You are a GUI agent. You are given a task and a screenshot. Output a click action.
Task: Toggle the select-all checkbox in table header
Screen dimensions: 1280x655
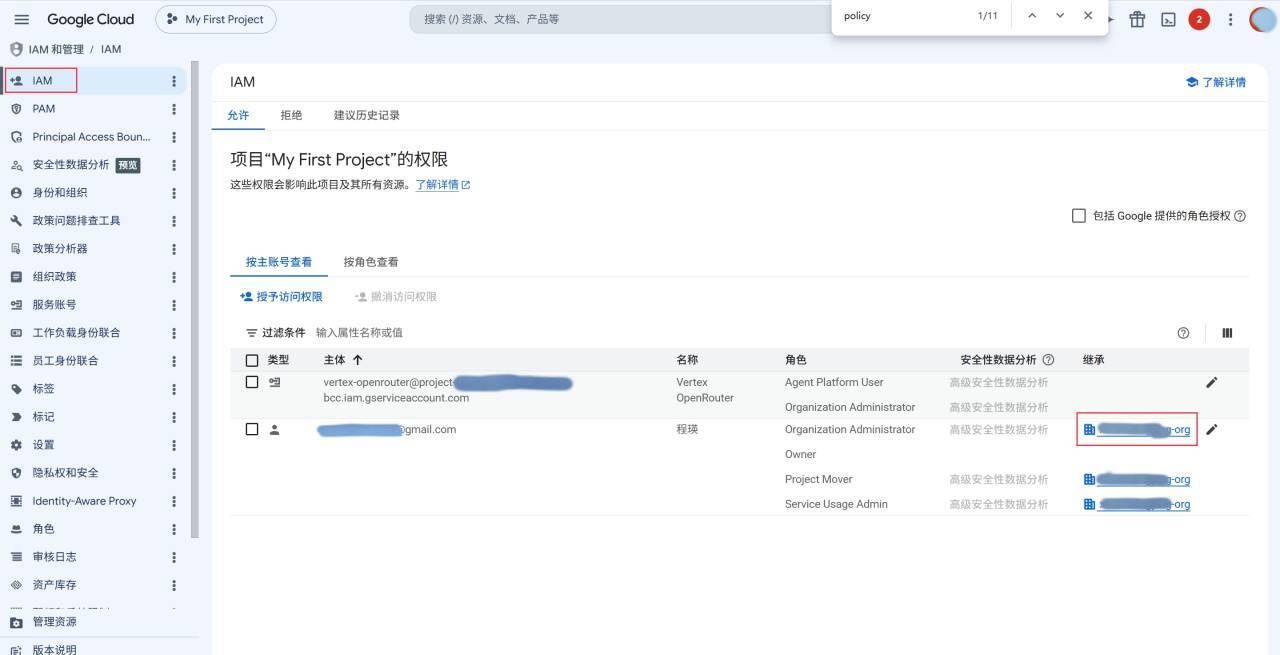252,360
